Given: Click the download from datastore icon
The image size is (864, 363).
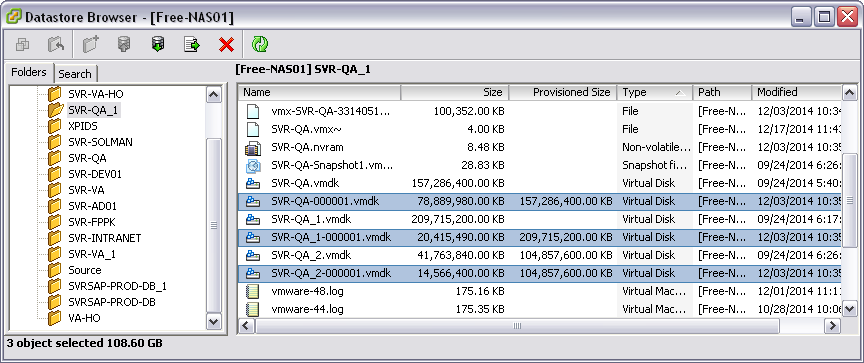Looking at the screenshot, I should point(158,45).
